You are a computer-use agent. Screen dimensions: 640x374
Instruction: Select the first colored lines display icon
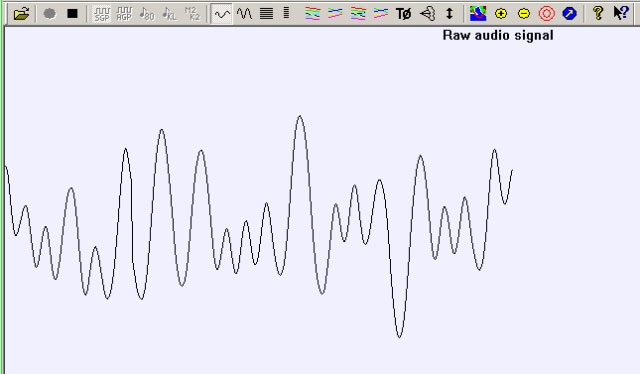click(x=313, y=14)
